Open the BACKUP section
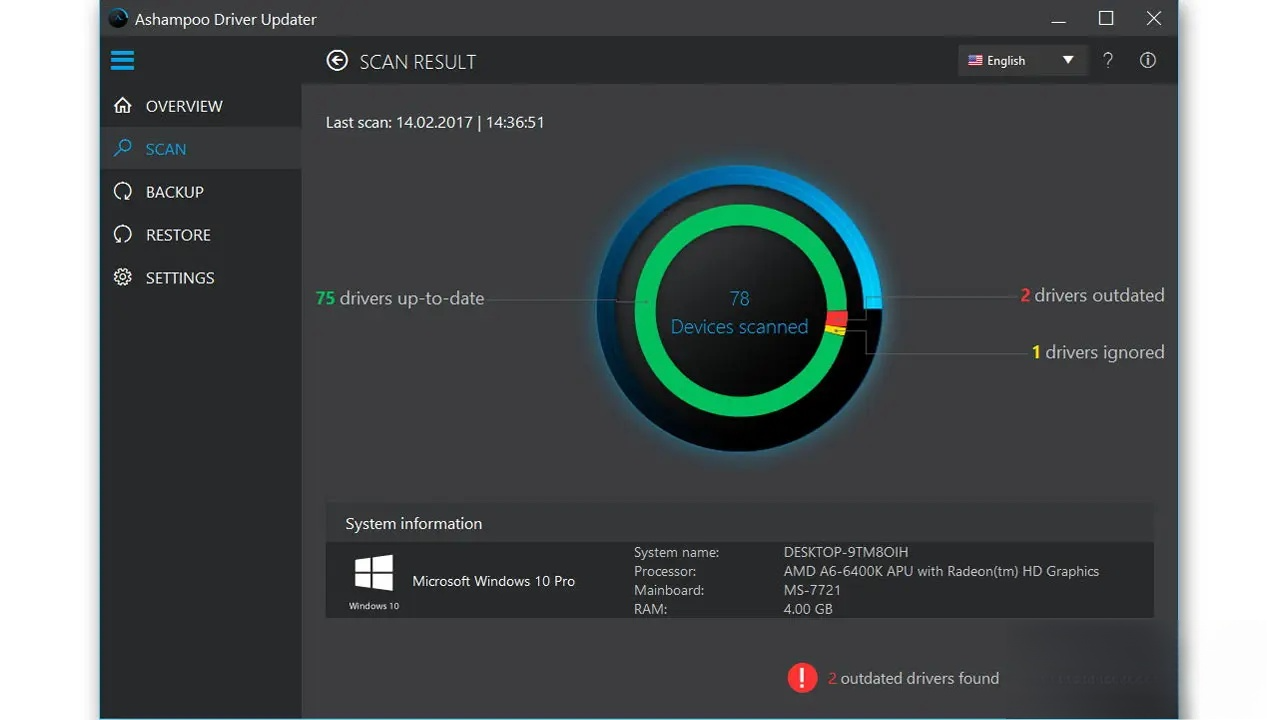Image resolution: width=1280 pixels, height=720 pixels. click(x=201, y=192)
